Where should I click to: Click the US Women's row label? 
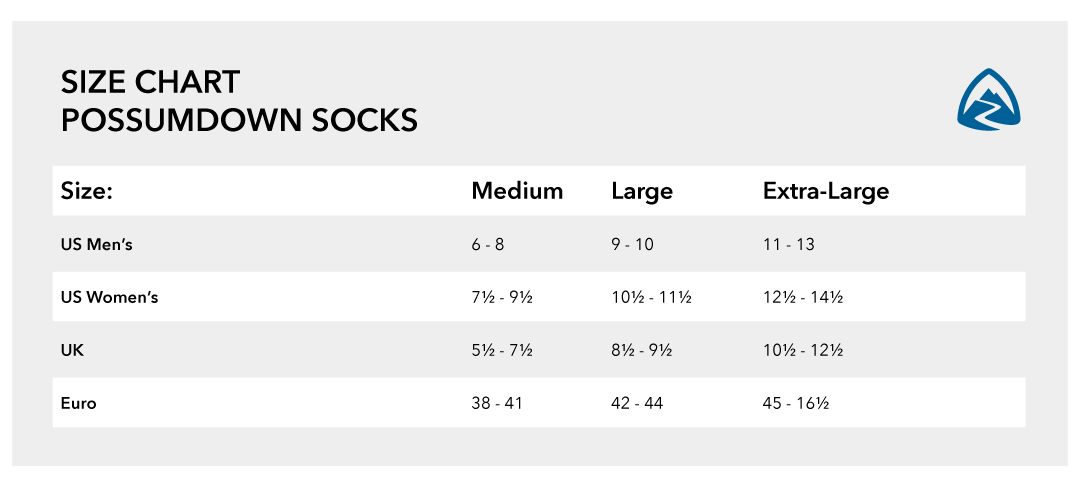tap(109, 298)
